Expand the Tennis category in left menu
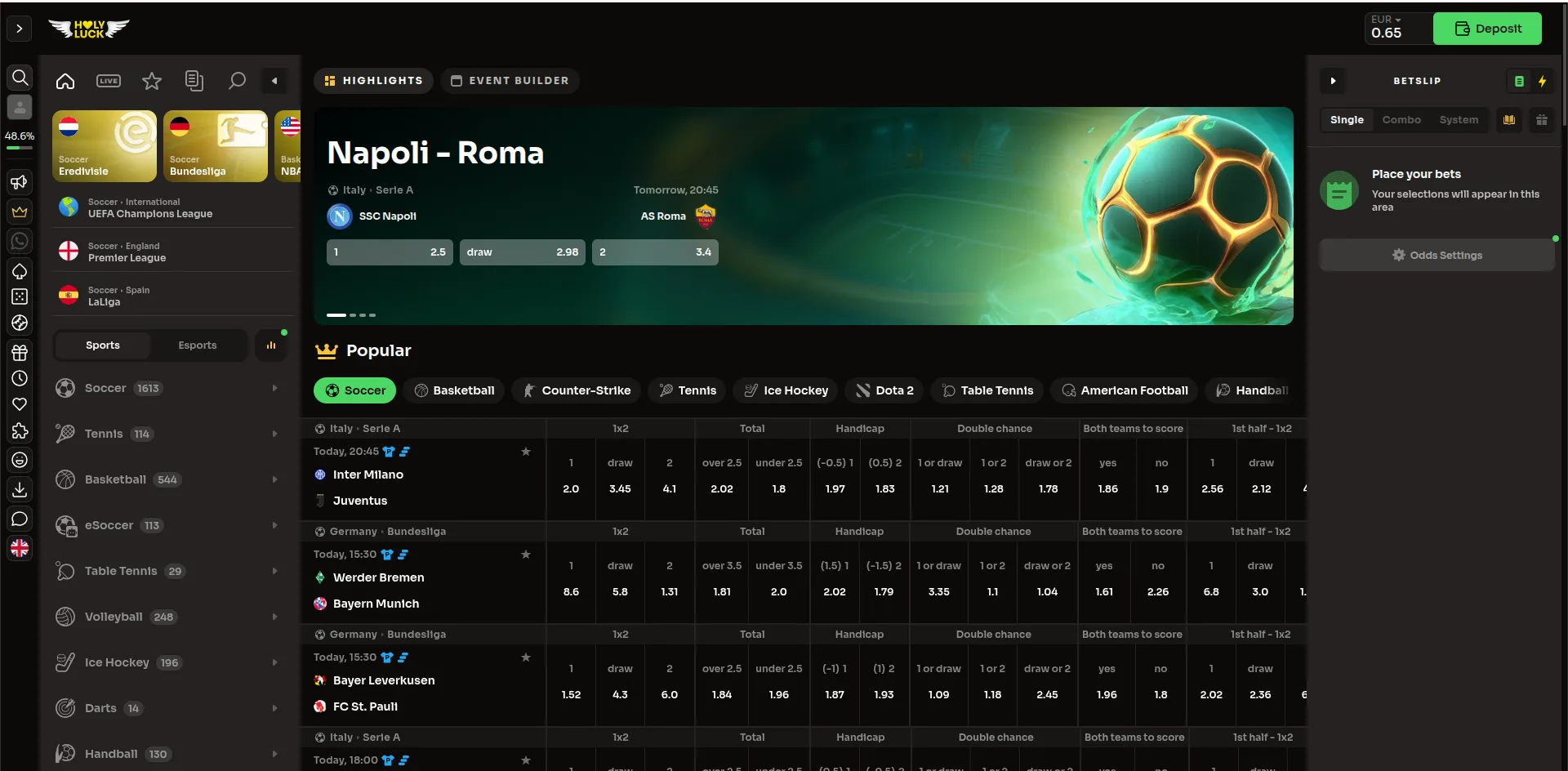The height and width of the screenshot is (771, 1568). [274, 434]
